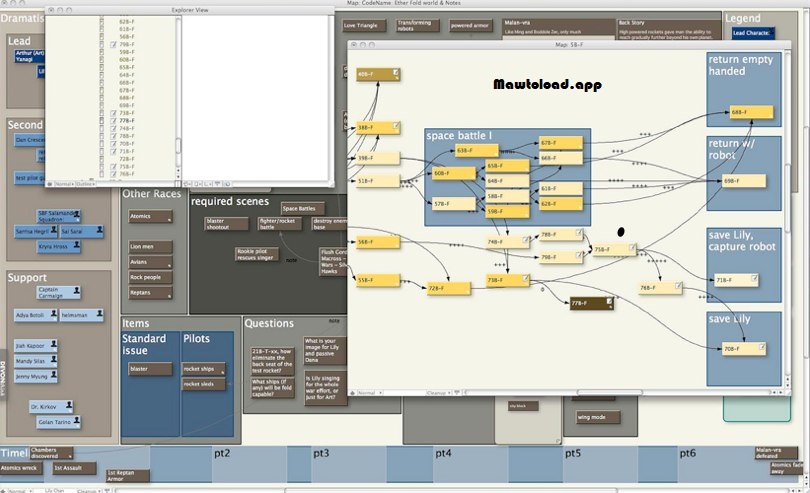The image size is (810, 493).
Task: Select the rocket ships note in Pilots
Action: 204,369
